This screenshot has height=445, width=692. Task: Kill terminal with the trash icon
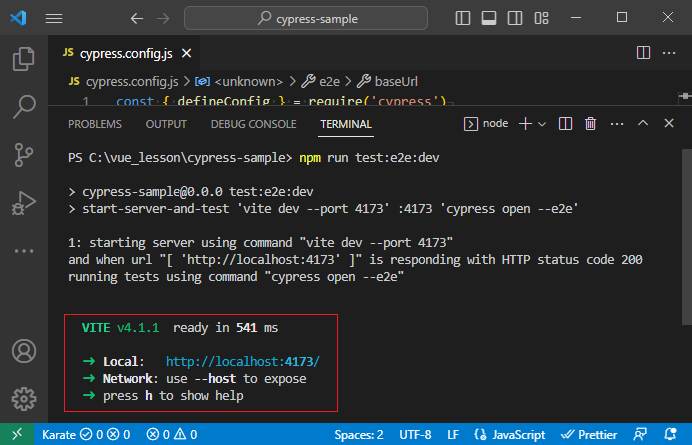(x=590, y=124)
